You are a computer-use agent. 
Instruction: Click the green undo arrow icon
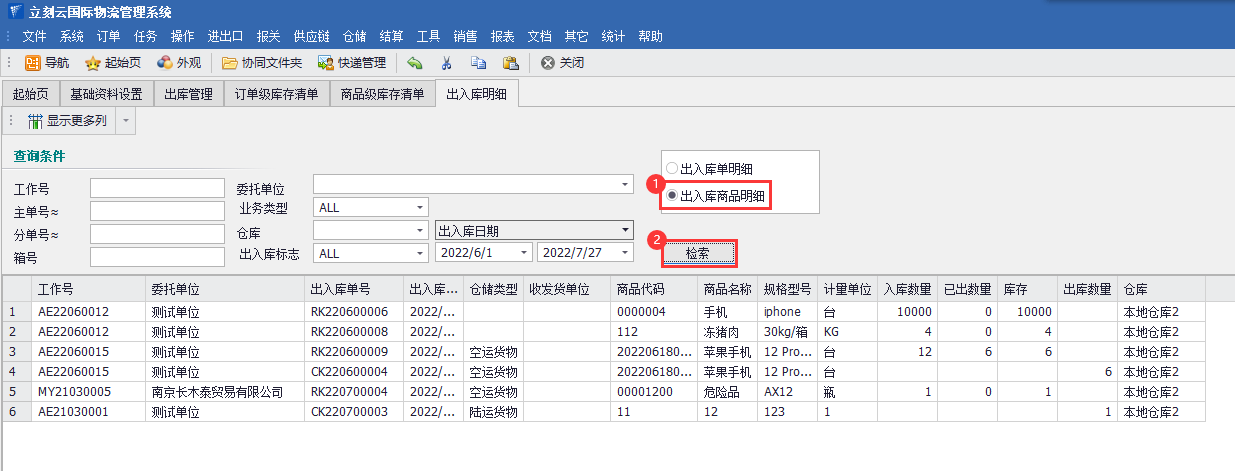414,63
